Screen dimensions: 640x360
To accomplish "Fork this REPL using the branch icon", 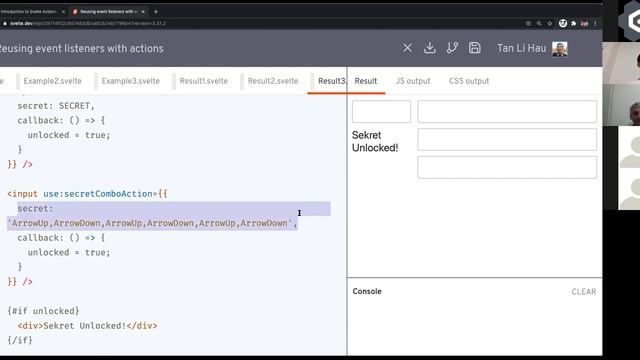I will 452,48.
